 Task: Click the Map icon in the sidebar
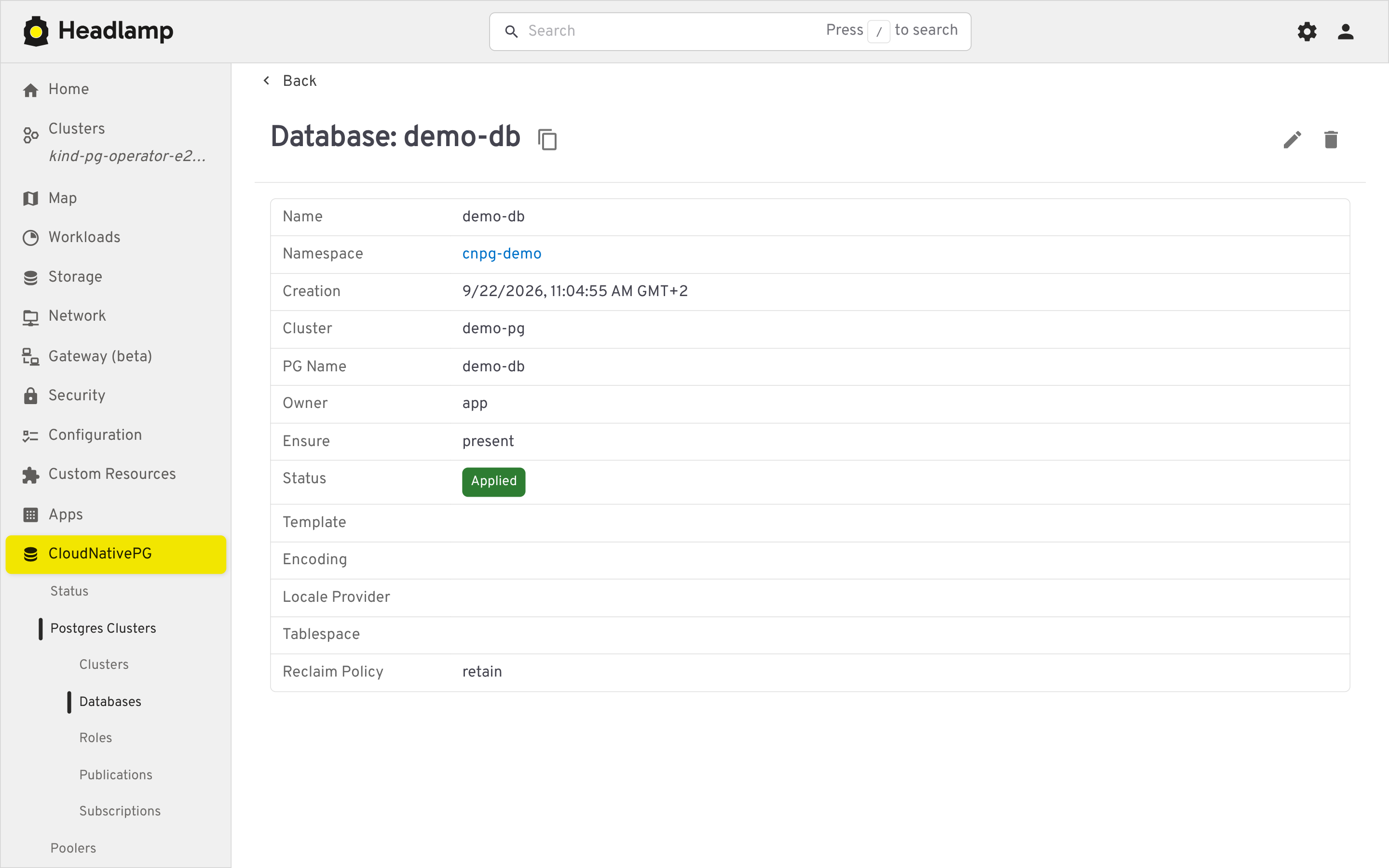pyautogui.click(x=30, y=198)
